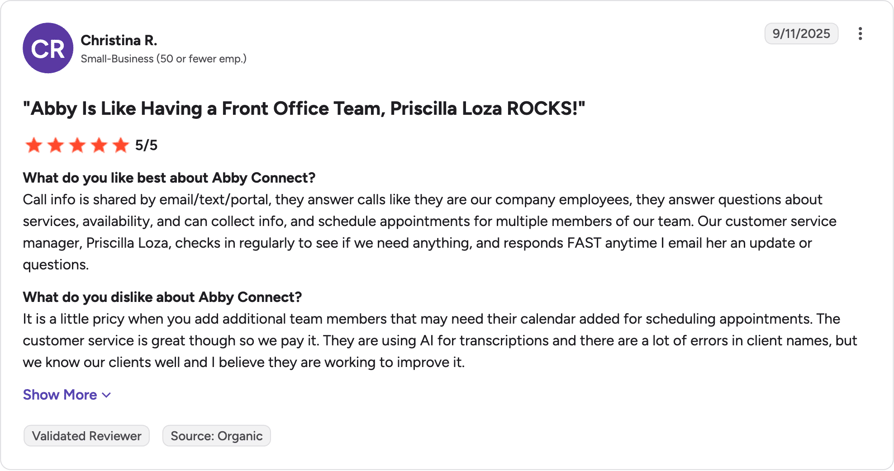Click the paragraph beginning 'It is a little pricy'
Screen dimensions: 894x471
point(440,340)
